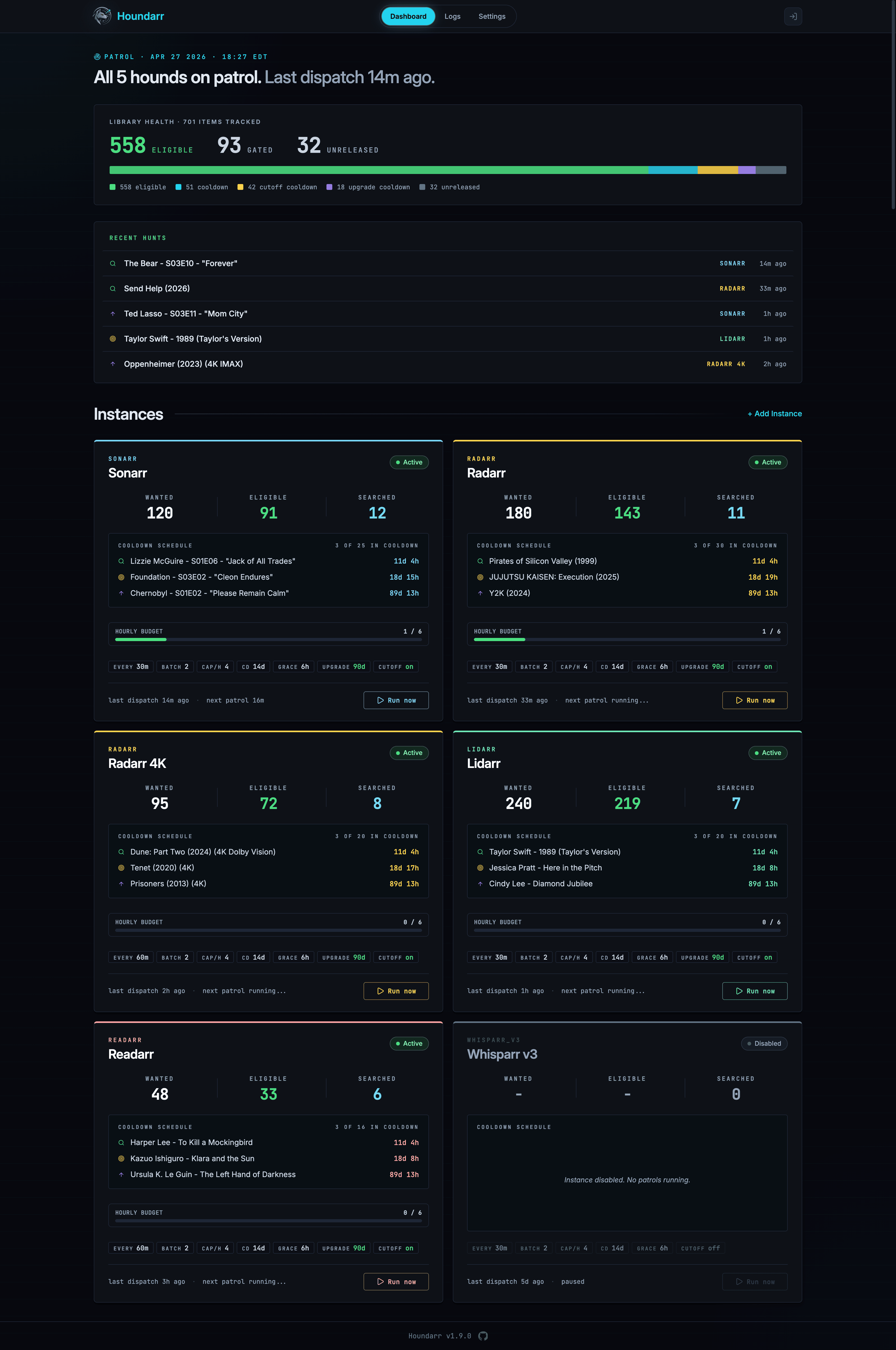Click search icon beside Send Help (2026)
This screenshot has height=1350, width=896.
click(113, 289)
